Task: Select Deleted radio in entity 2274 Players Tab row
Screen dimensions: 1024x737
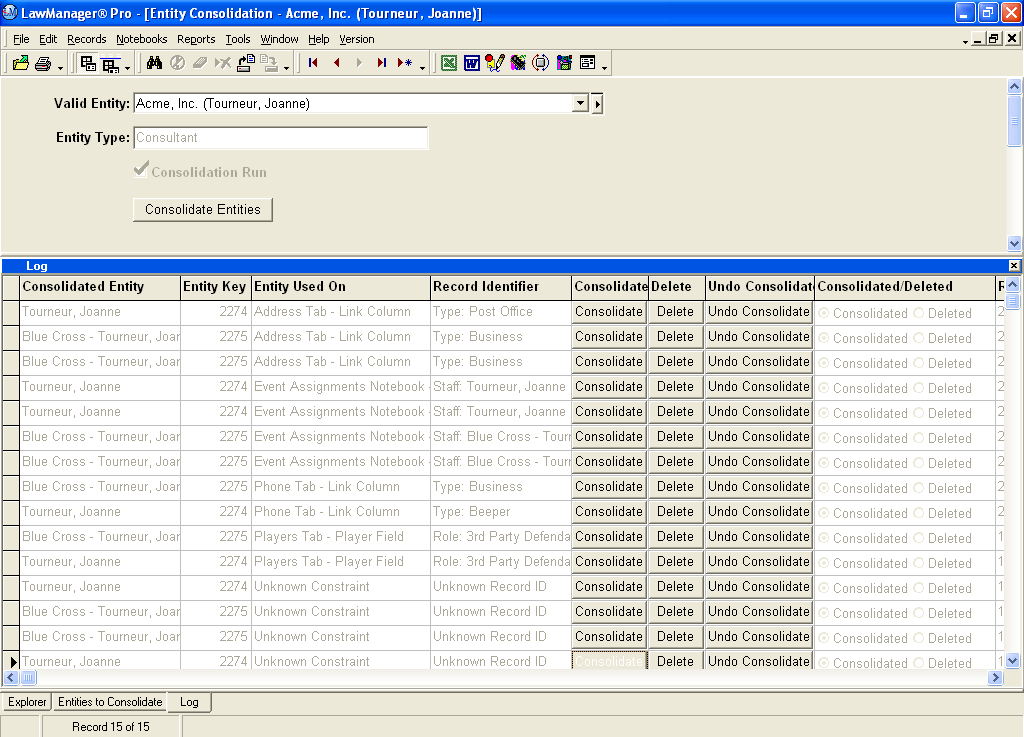Action: click(x=919, y=563)
